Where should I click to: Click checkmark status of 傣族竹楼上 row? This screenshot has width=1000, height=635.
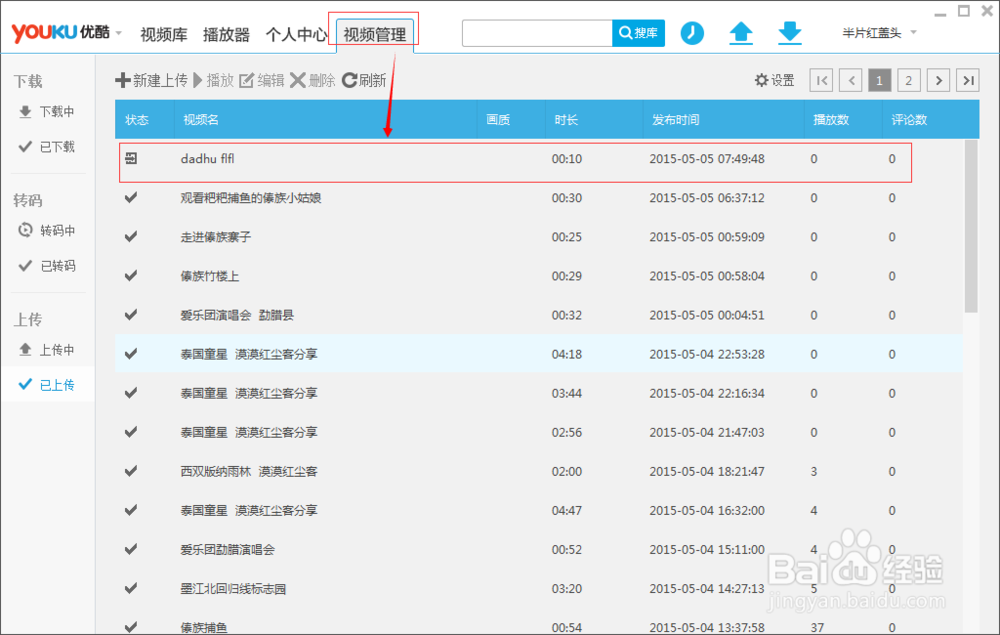point(131,276)
